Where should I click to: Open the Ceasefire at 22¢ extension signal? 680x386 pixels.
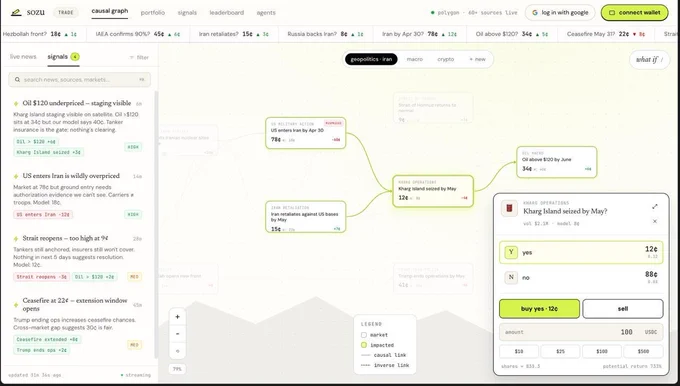tap(75, 304)
